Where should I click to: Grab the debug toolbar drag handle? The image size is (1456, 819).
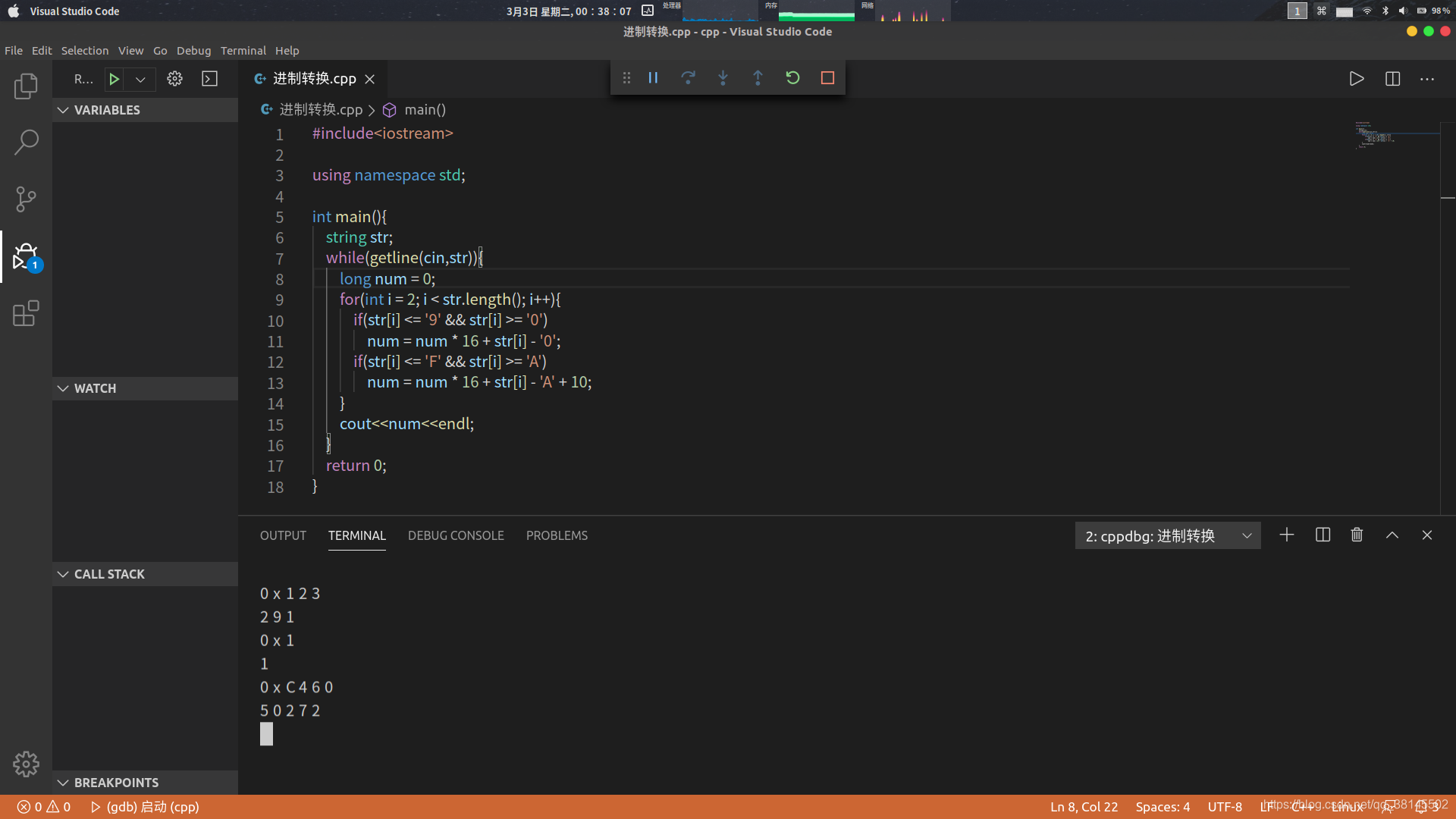(626, 78)
